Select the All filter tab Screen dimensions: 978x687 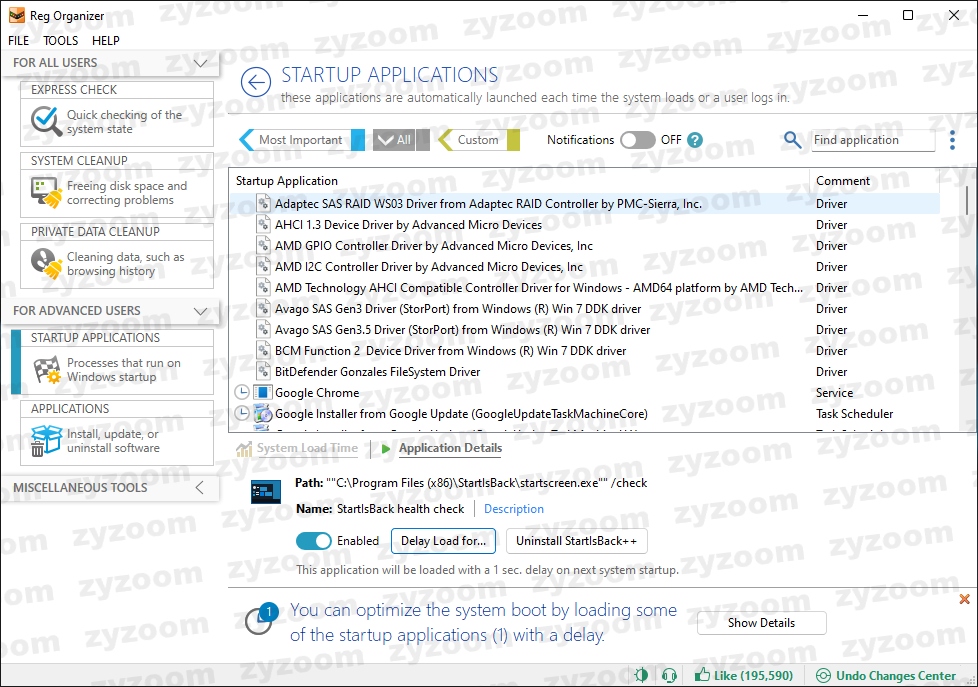(402, 140)
